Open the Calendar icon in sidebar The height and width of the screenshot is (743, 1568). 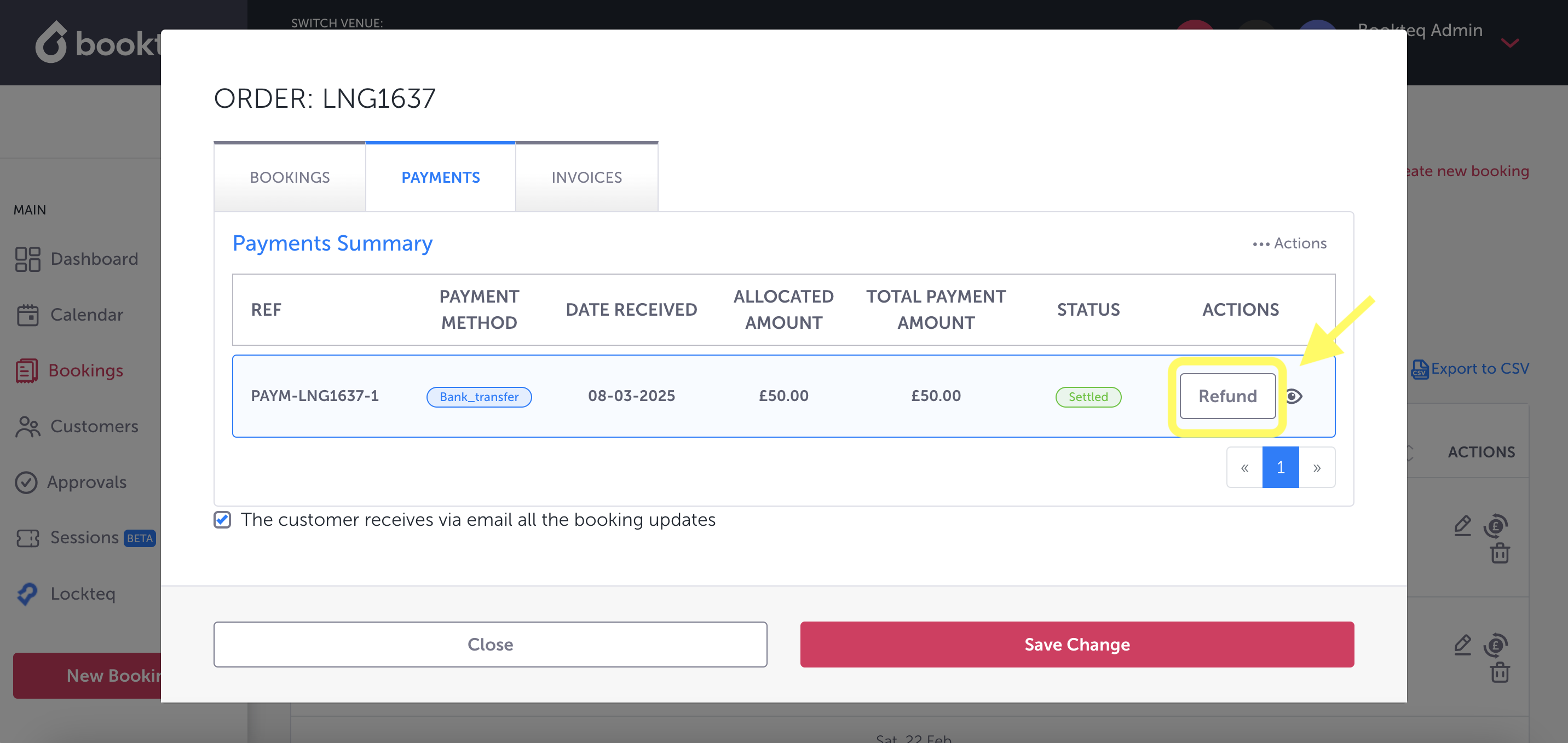point(27,315)
